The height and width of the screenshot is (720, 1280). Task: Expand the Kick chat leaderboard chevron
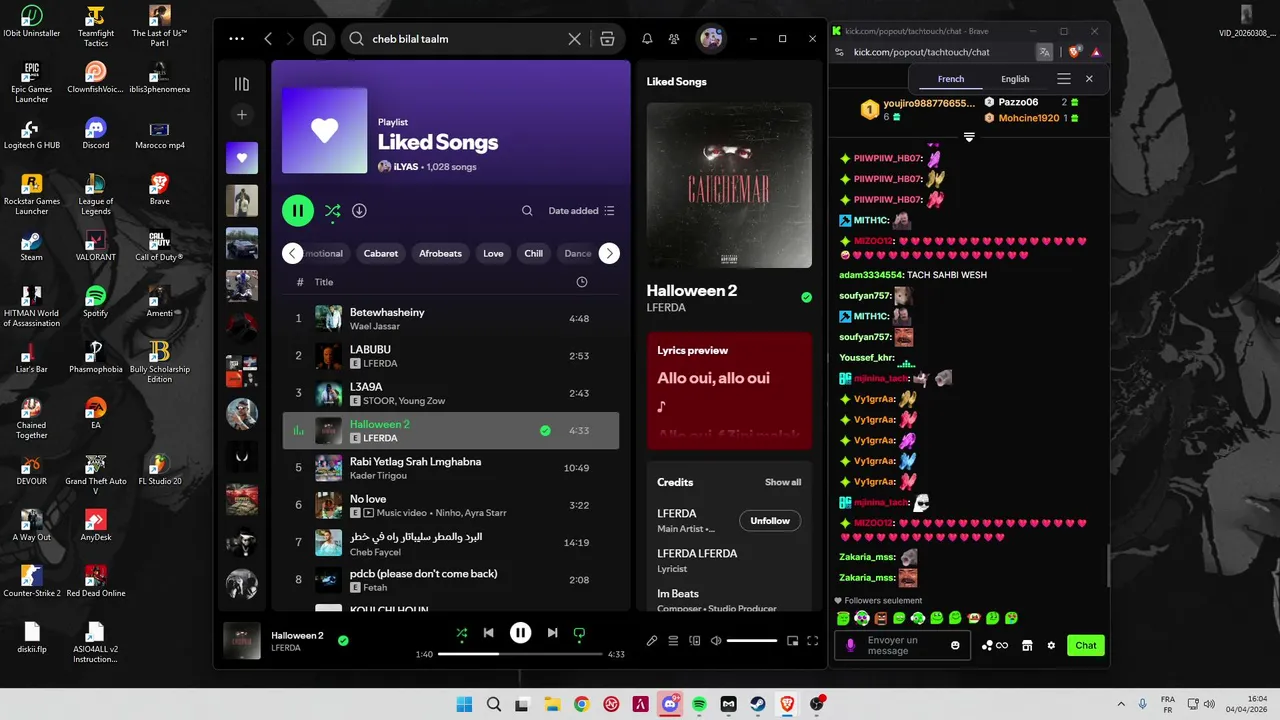(x=969, y=137)
